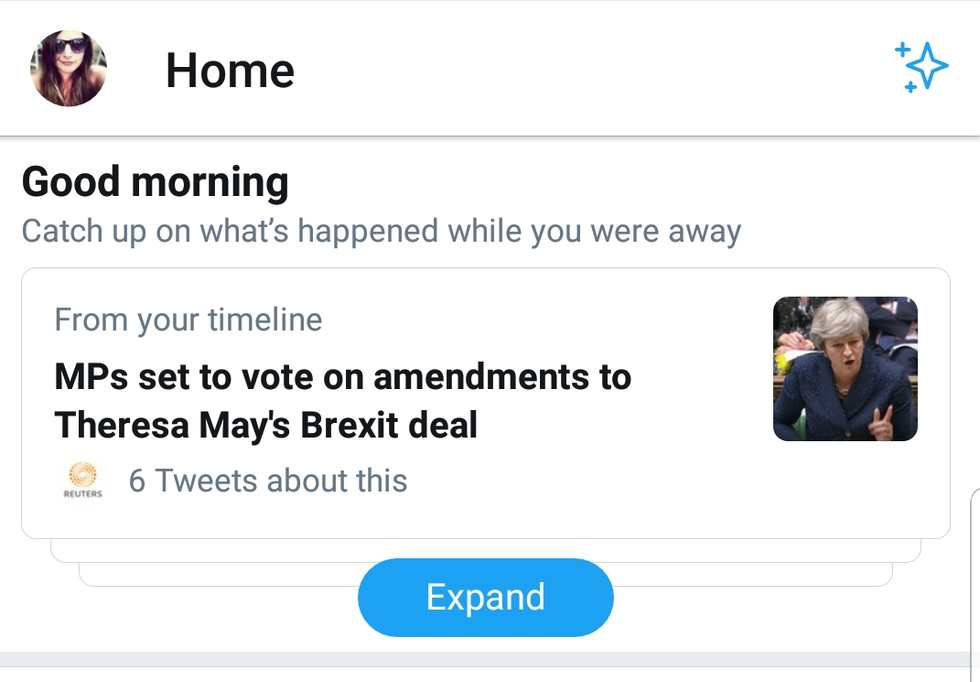View the Theresa May photo thumbnail

point(845,369)
